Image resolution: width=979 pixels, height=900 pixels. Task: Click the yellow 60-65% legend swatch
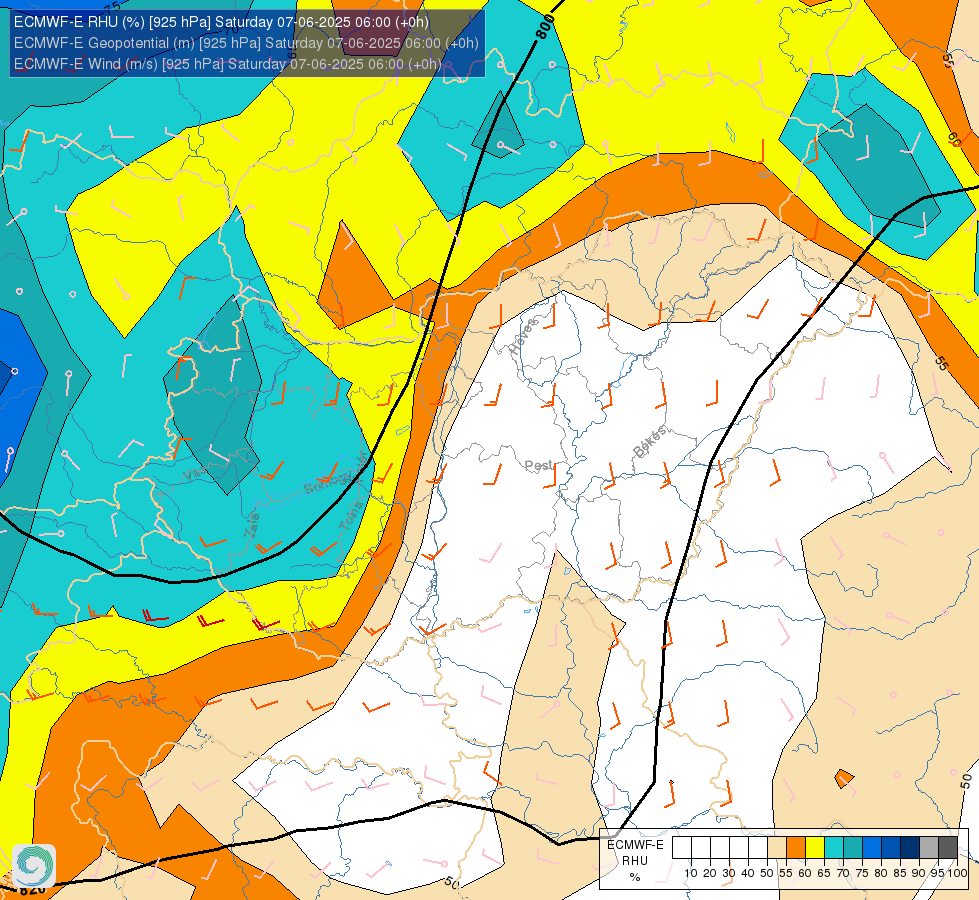815,848
